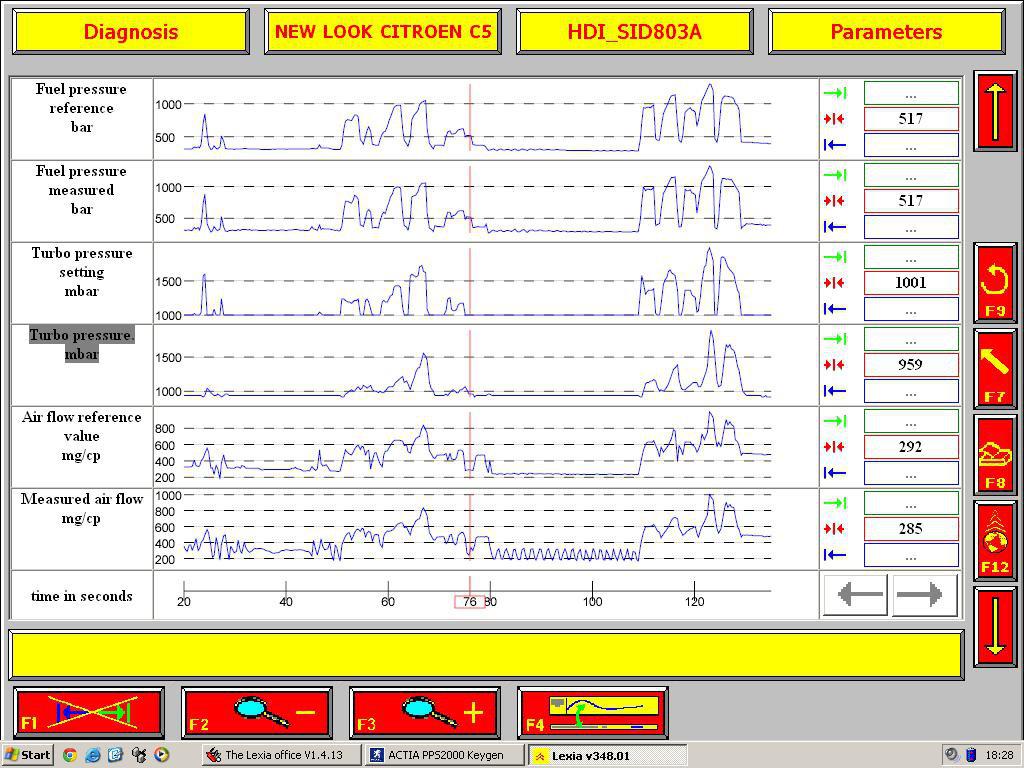Viewport: 1024px width, 768px height.
Task: Click the HDI_SID803A header button
Action: click(635, 31)
